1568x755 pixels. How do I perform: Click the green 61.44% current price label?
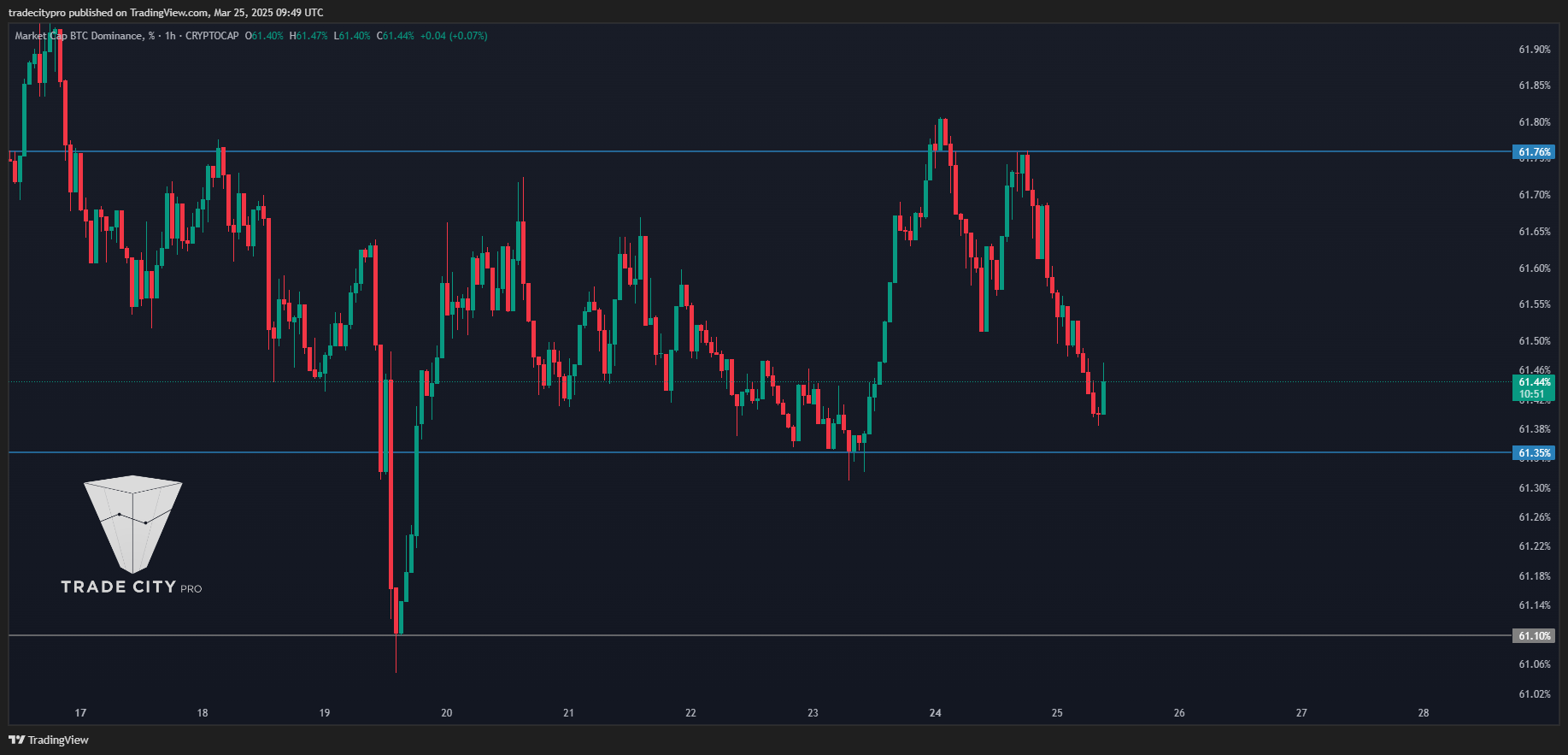pos(1534,382)
